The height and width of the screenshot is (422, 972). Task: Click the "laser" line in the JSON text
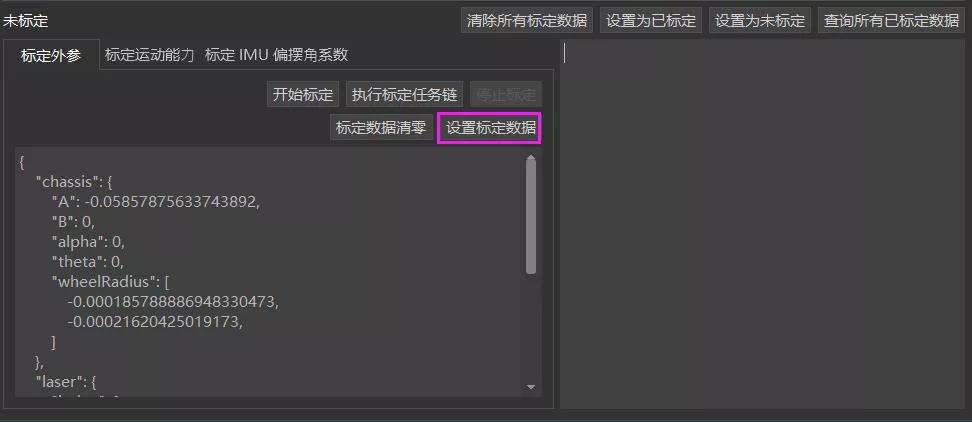pyautogui.click(x=66, y=380)
